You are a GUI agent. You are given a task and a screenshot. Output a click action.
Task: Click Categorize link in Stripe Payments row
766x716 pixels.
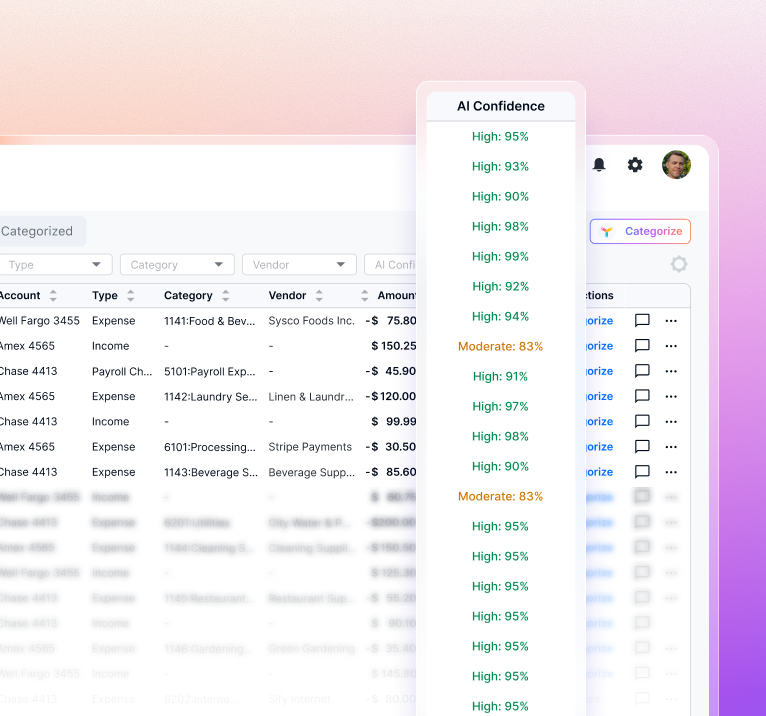599,447
